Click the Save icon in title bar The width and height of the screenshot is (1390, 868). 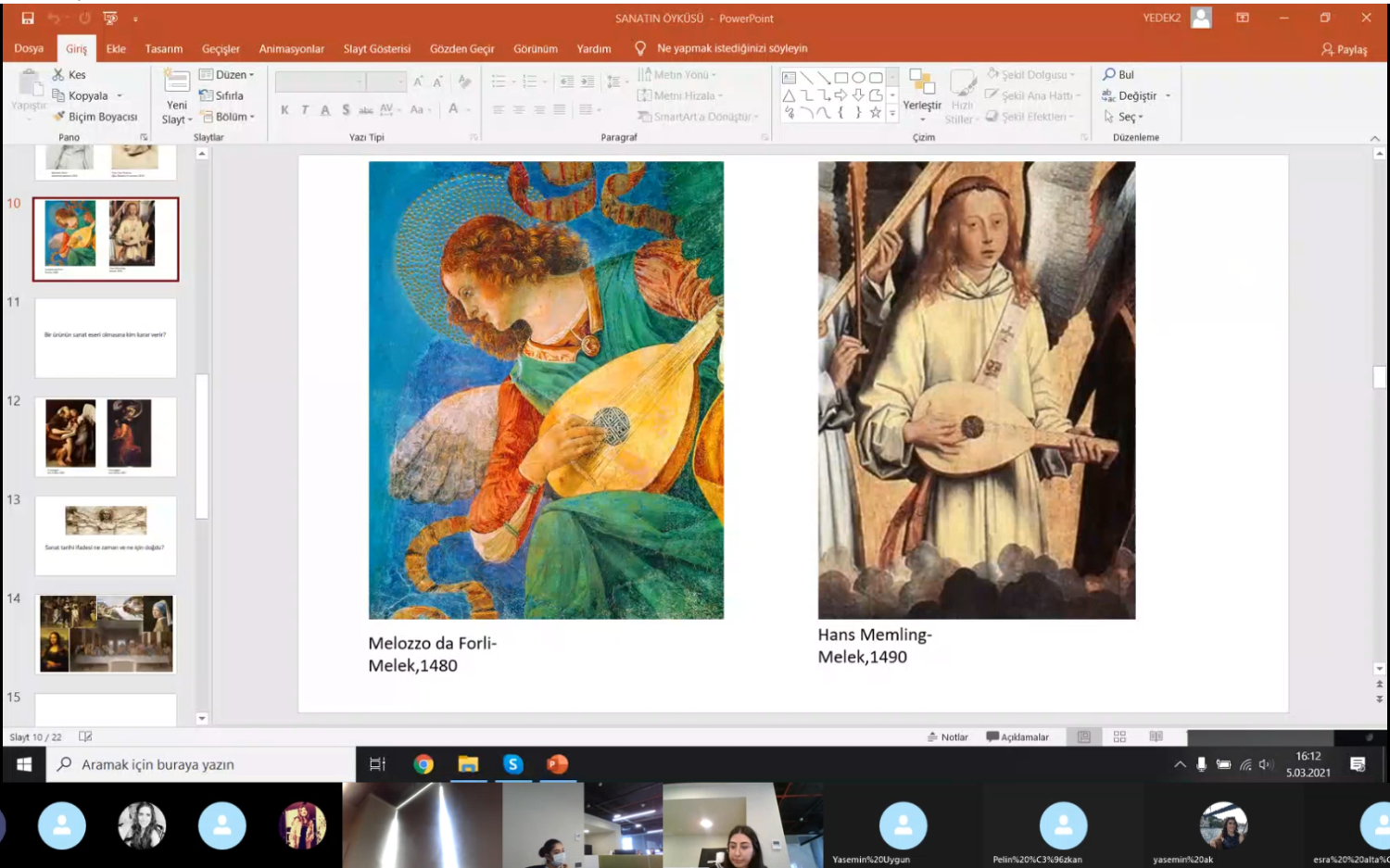28,19
